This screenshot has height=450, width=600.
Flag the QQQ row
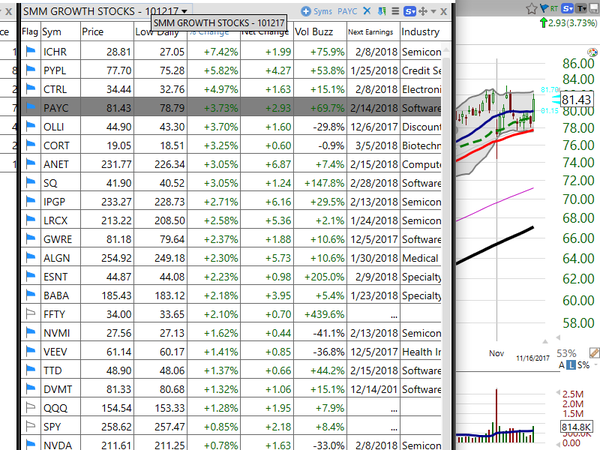tap(30, 408)
